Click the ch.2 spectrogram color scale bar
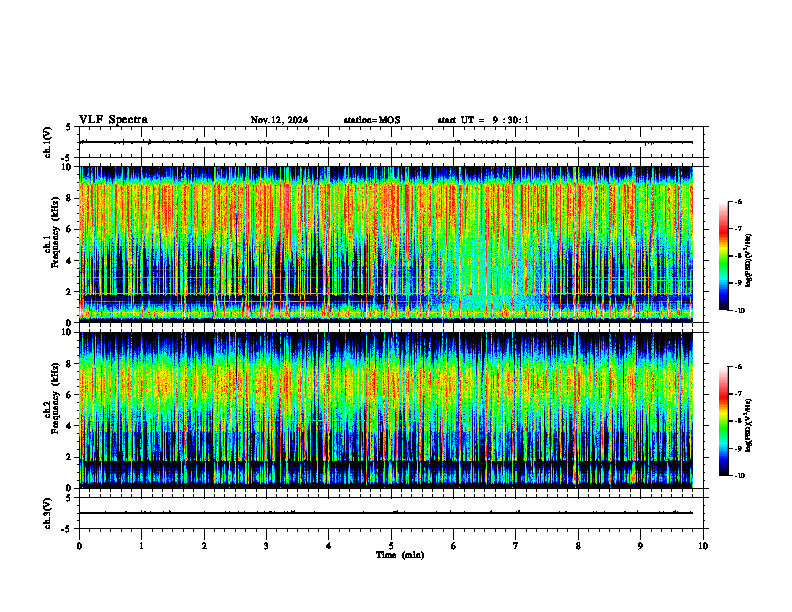The height and width of the screenshot is (612, 792). (724, 421)
